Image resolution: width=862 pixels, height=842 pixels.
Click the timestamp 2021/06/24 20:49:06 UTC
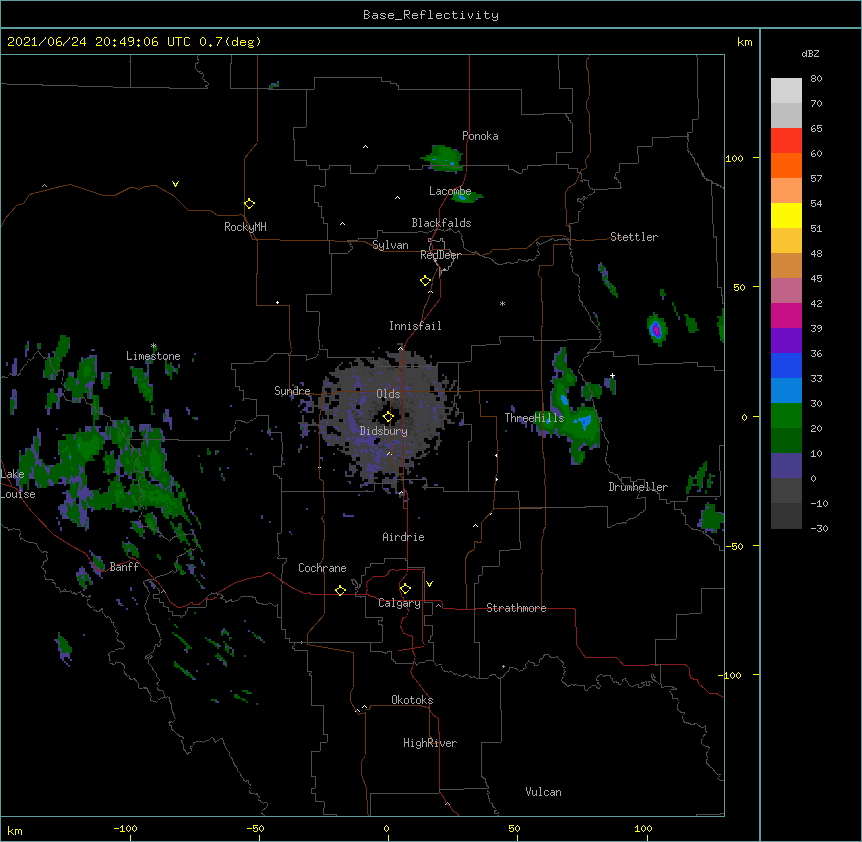99,42
